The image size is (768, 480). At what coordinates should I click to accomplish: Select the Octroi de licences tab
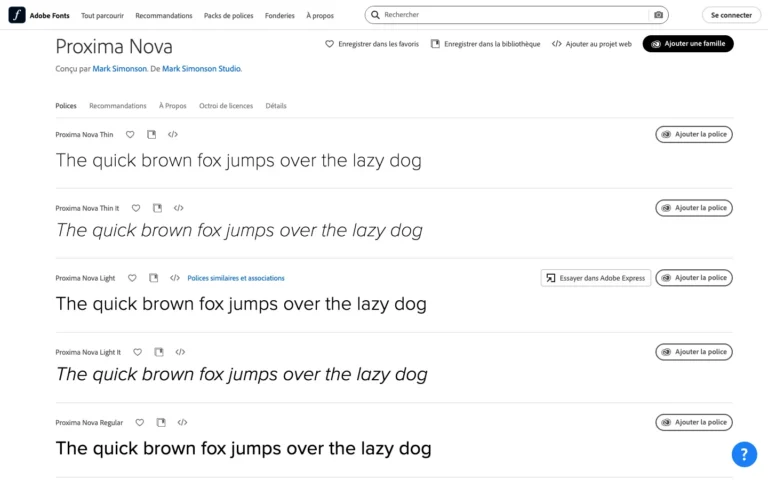[x=226, y=106]
